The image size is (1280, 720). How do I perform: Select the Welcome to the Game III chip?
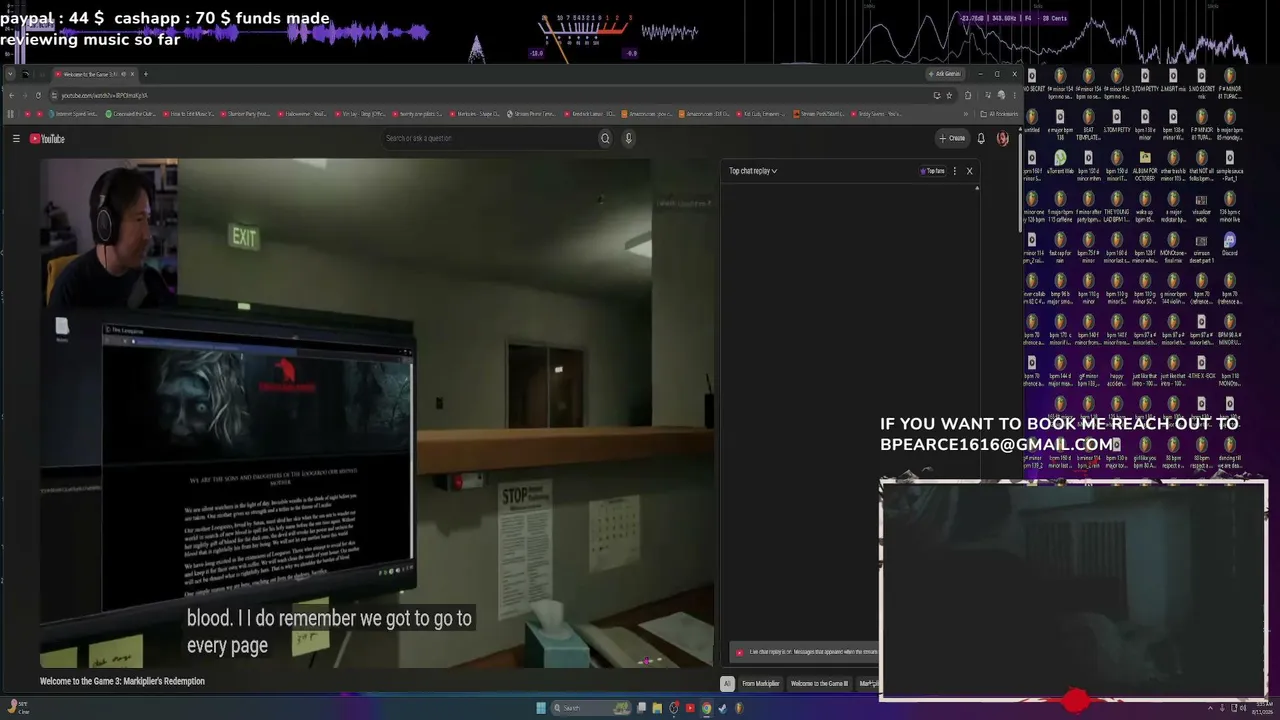click(x=819, y=684)
